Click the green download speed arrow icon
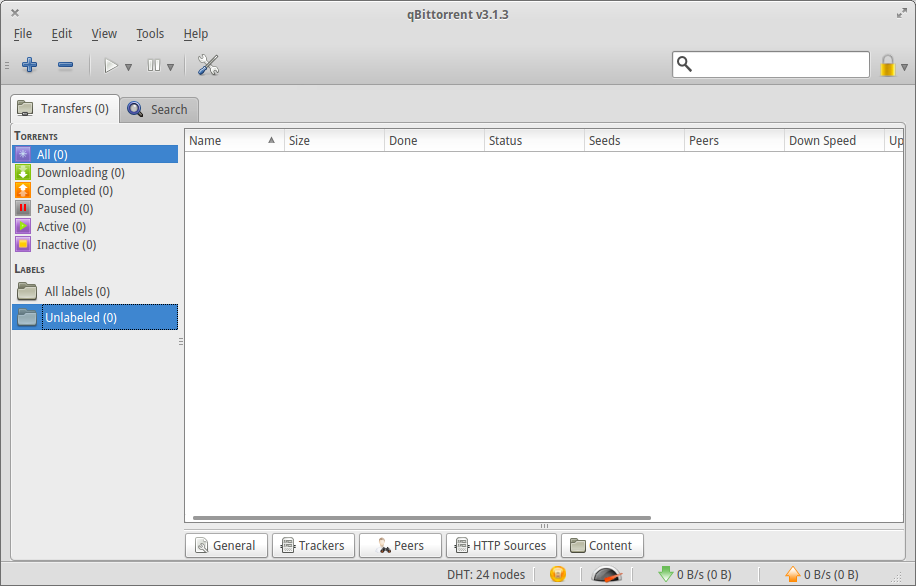 (x=665, y=574)
